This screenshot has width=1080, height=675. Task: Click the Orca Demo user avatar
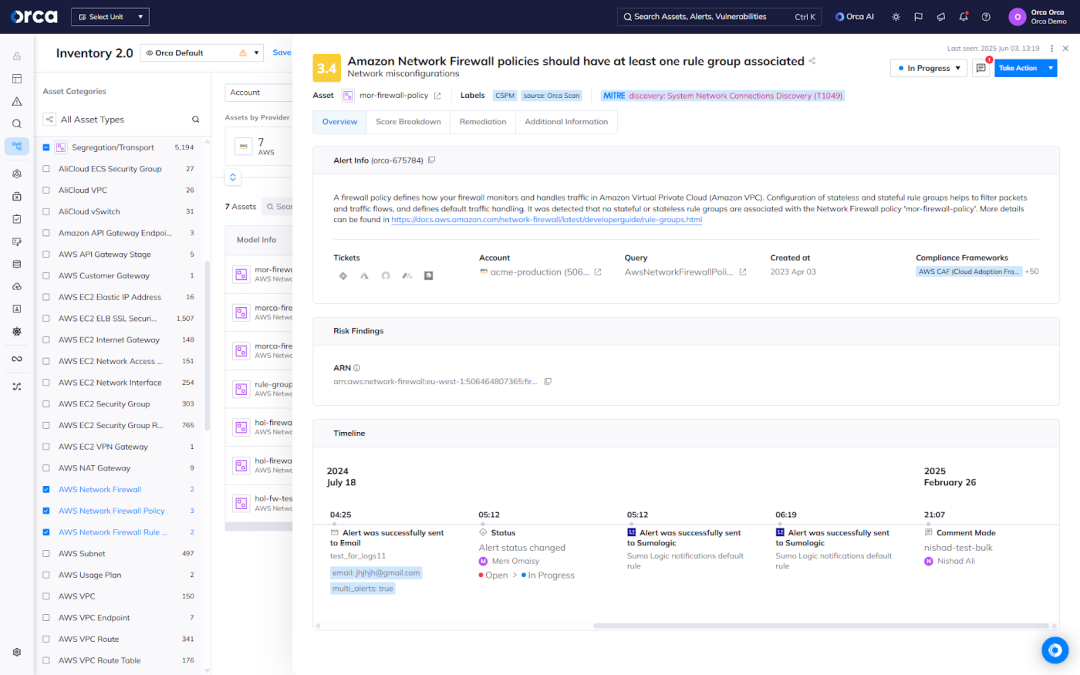(x=1017, y=17)
